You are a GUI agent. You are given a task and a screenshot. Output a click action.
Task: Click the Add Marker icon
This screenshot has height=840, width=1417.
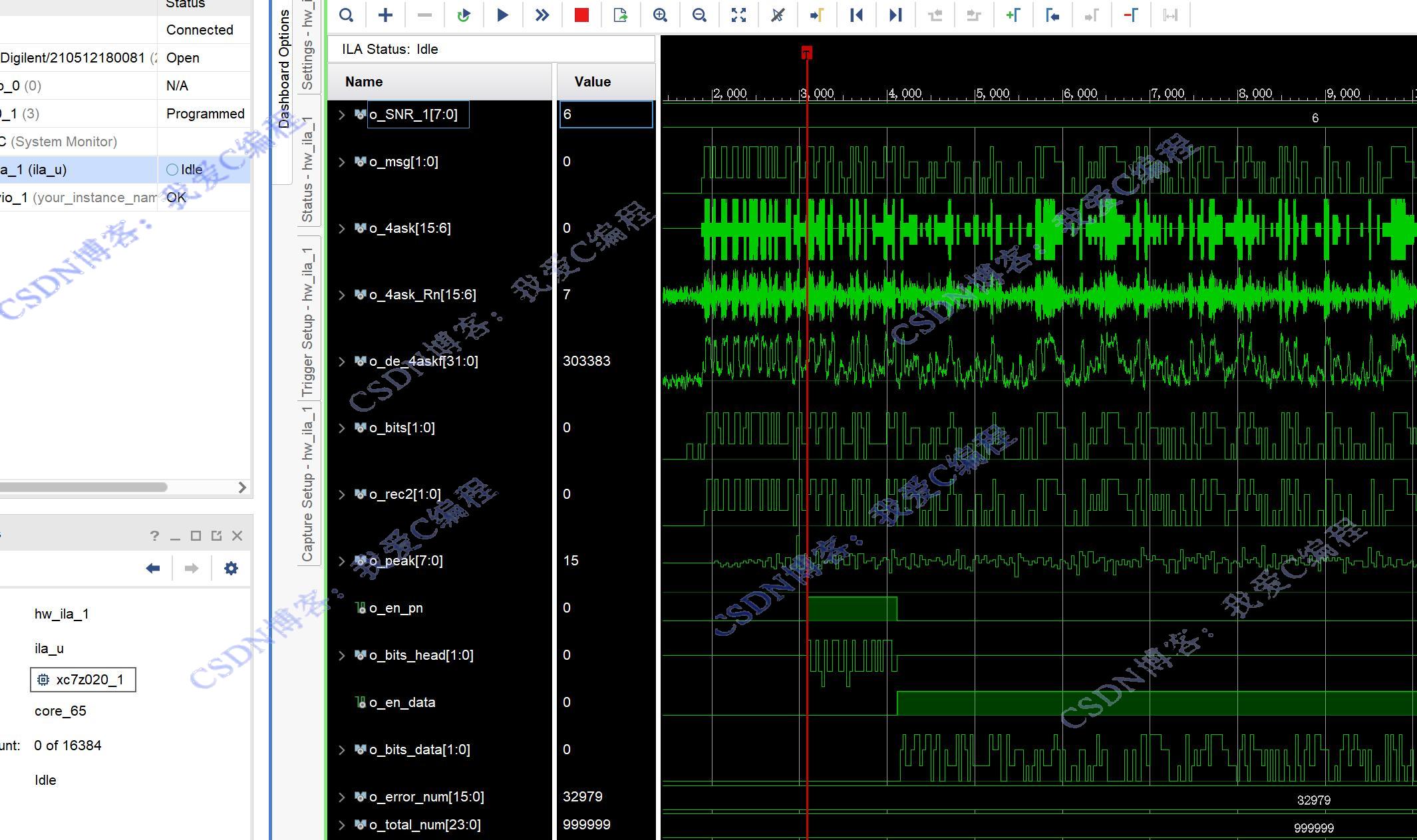tap(1013, 15)
